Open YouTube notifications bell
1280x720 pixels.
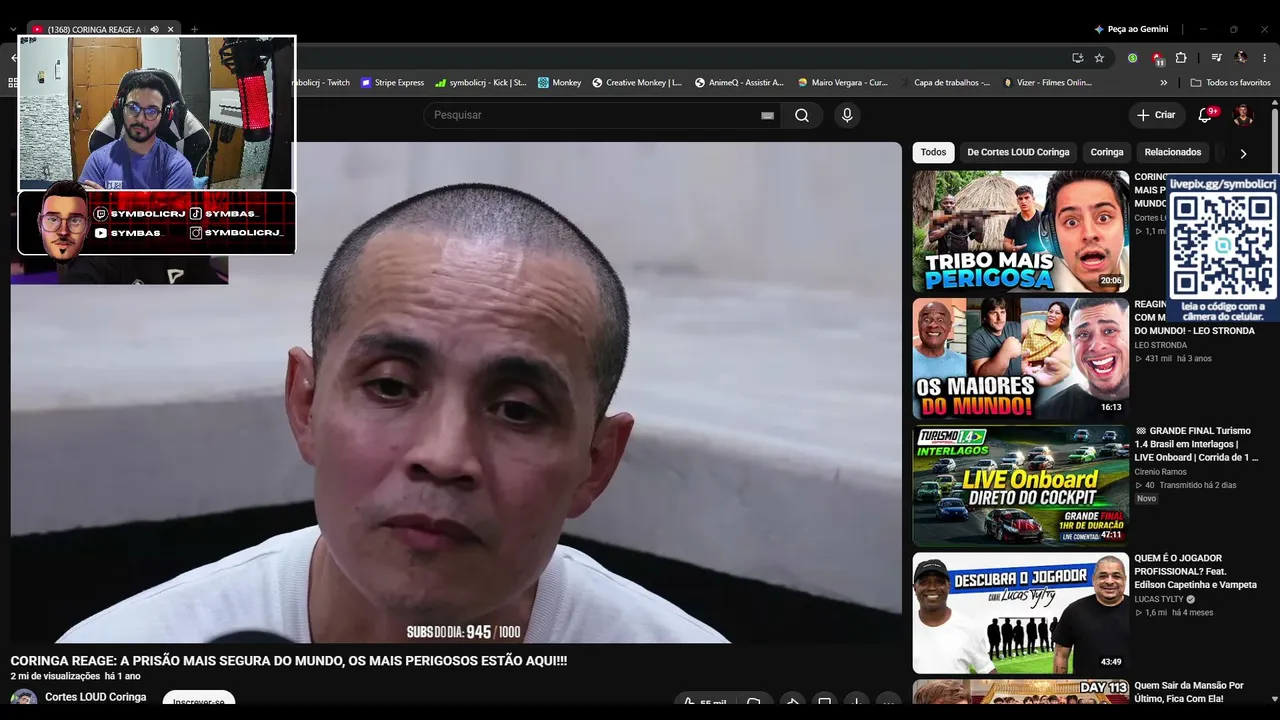pyautogui.click(x=1205, y=115)
